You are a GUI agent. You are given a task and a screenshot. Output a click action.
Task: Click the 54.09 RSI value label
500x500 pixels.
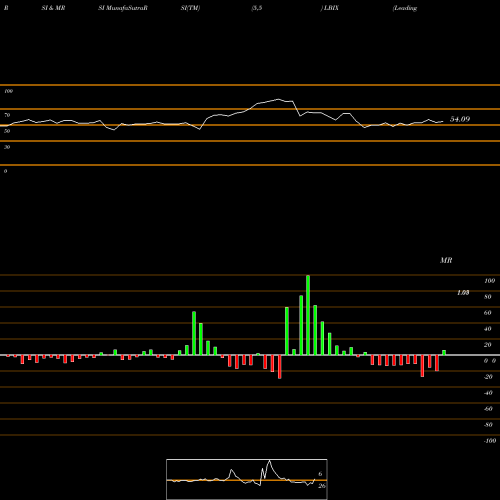460,119
